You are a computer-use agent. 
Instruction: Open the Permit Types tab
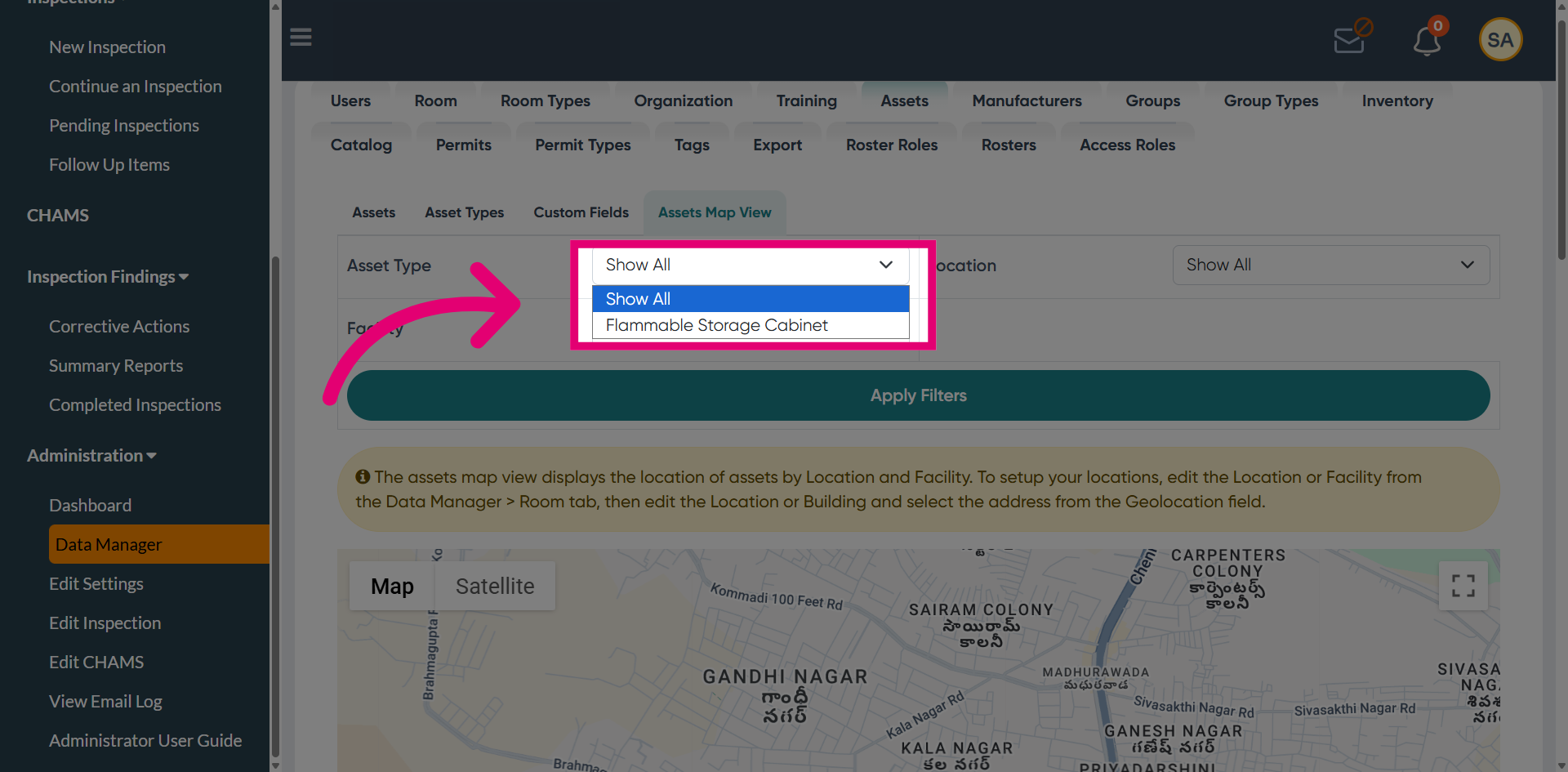pyautogui.click(x=582, y=145)
